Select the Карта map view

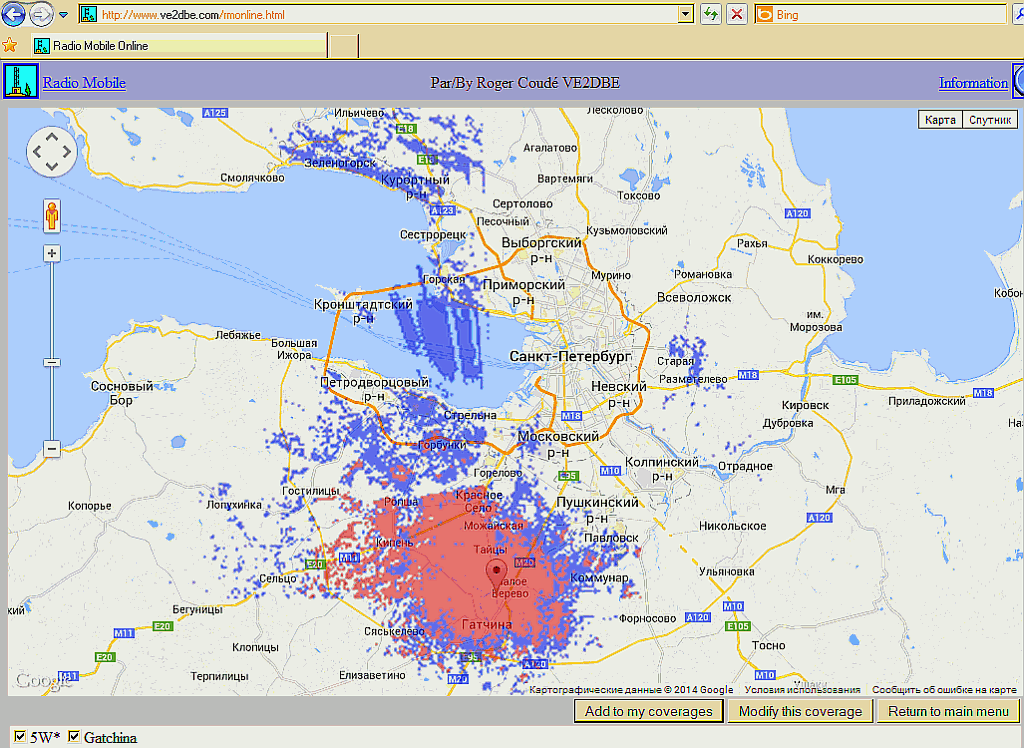[940, 120]
